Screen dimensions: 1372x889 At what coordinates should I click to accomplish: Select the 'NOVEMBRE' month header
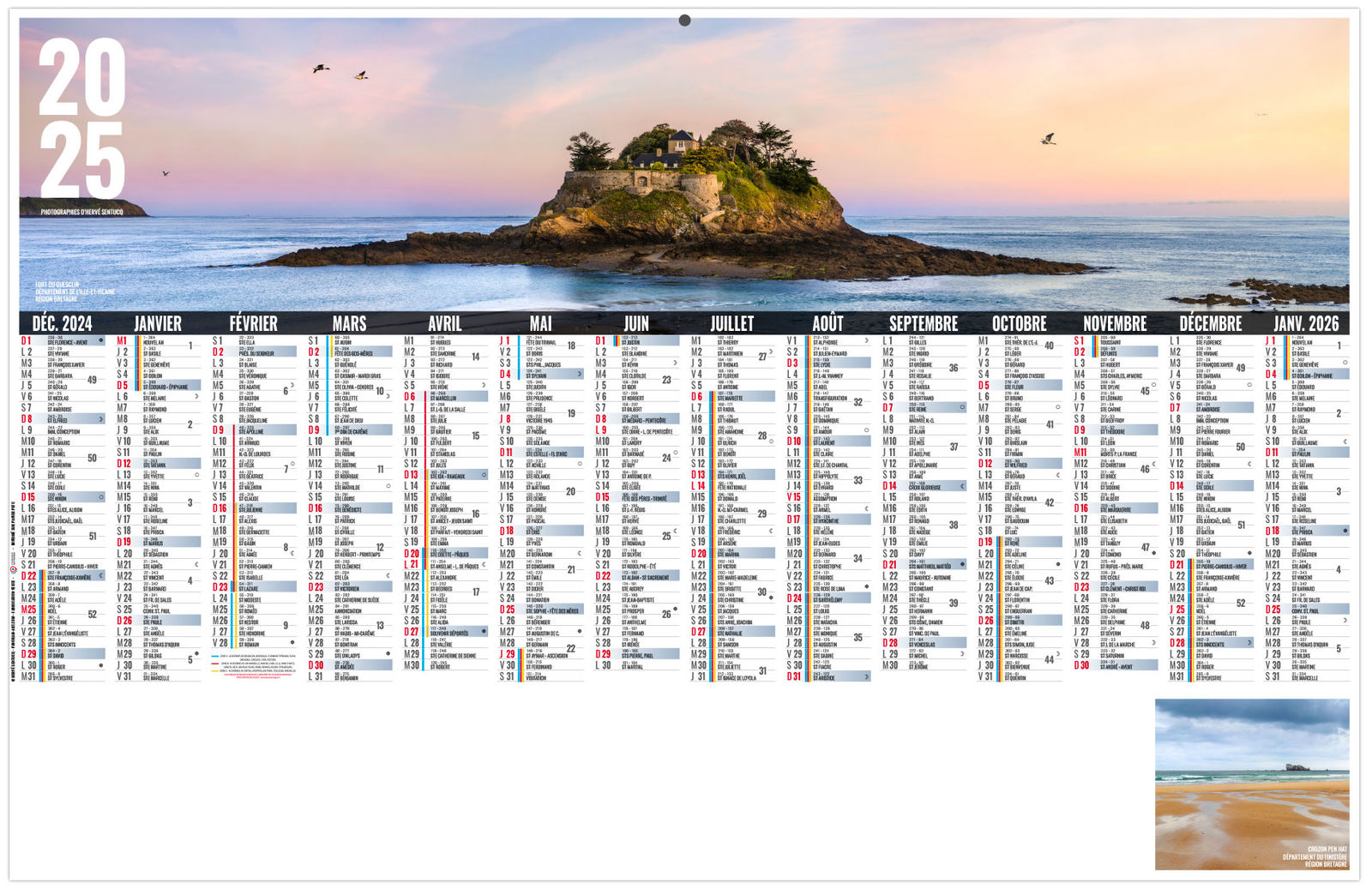(1115, 323)
